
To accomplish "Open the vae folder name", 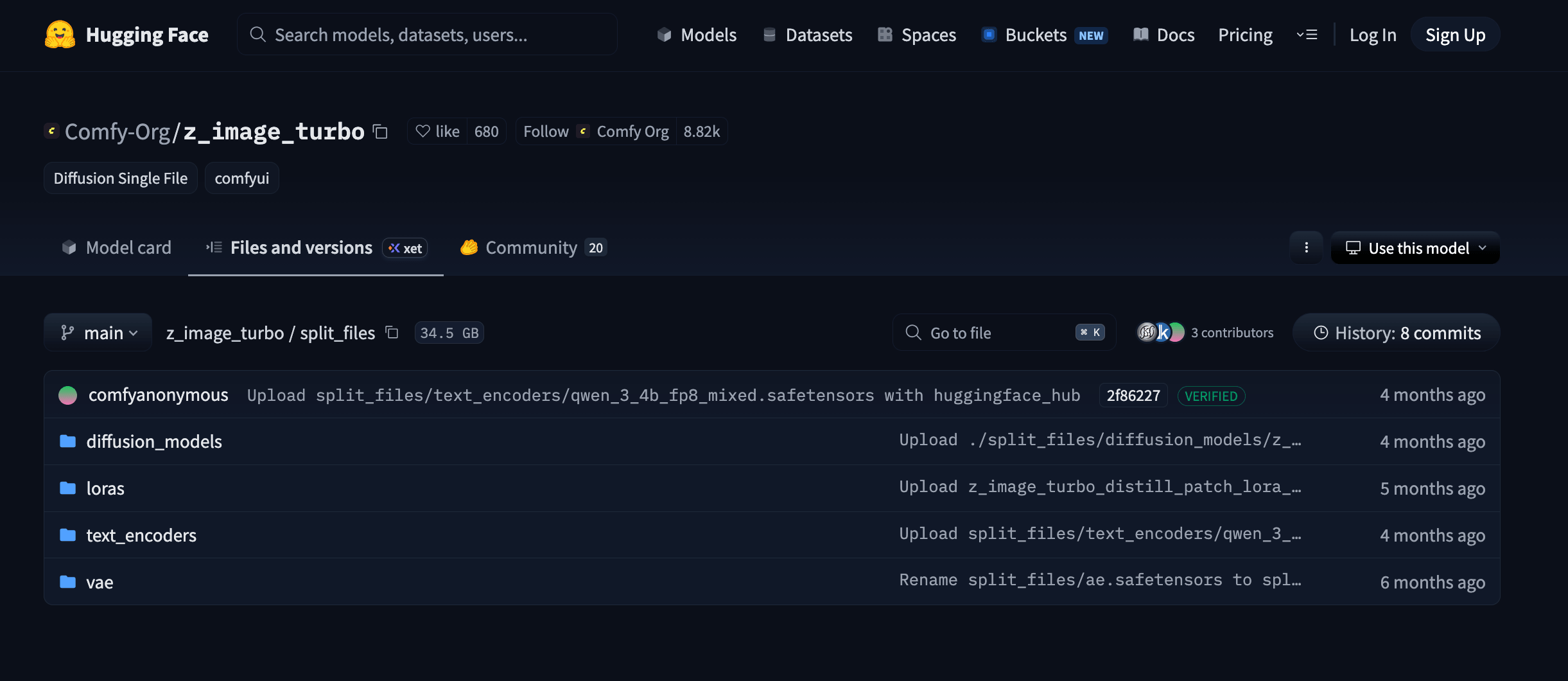I will point(100,582).
